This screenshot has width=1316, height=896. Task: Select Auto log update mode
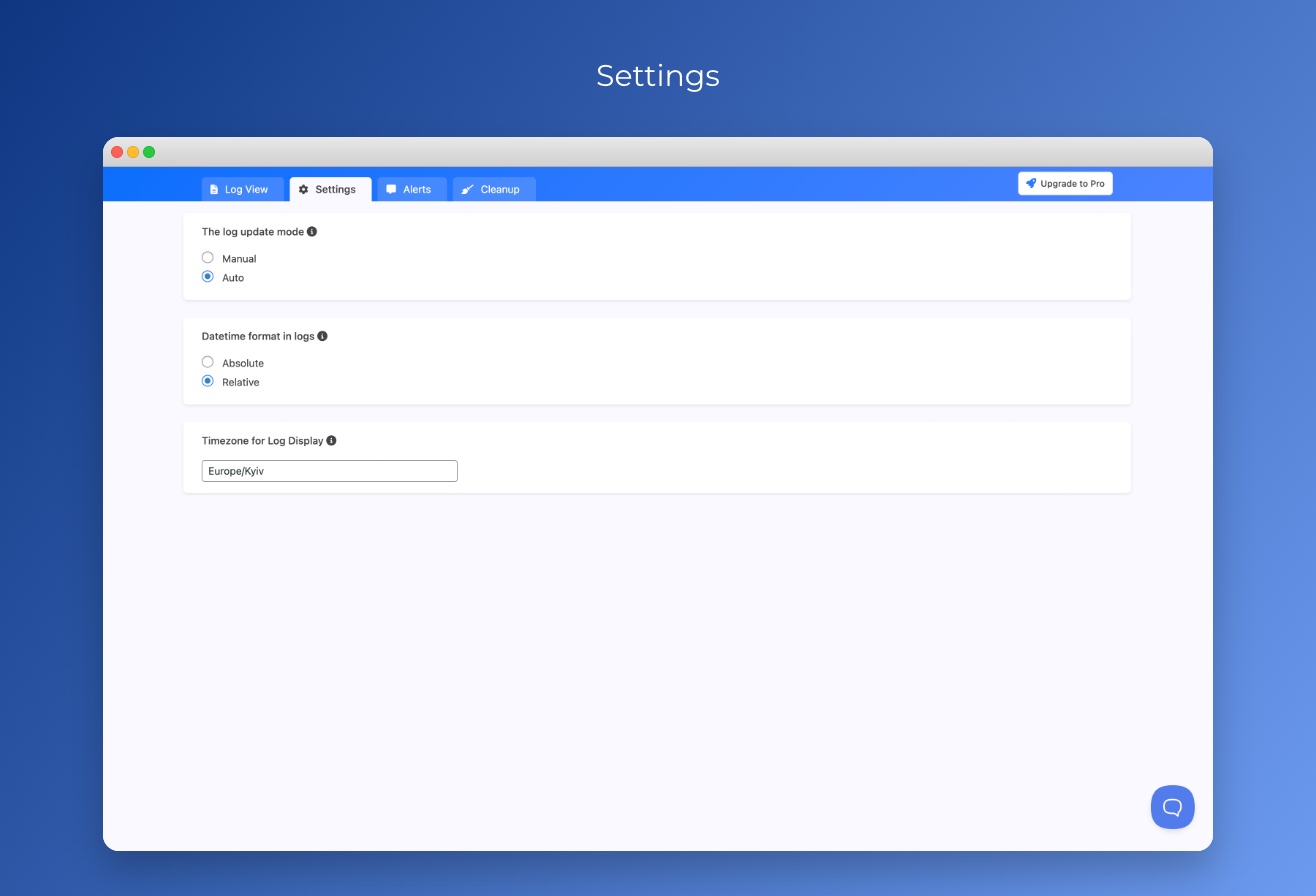[x=208, y=277]
